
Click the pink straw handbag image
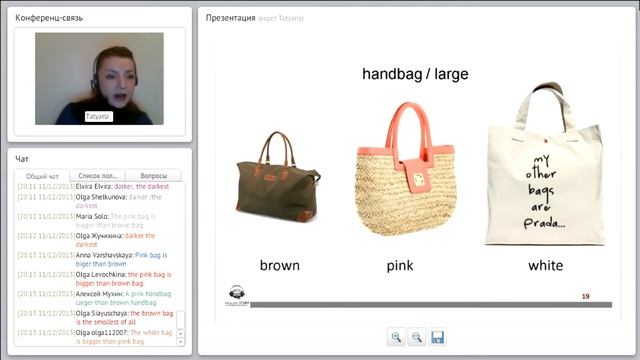click(405, 169)
